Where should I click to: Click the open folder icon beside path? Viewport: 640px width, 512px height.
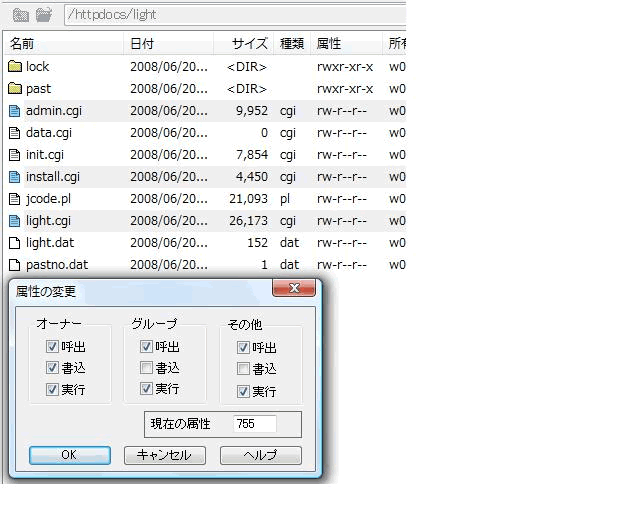click(x=43, y=15)
